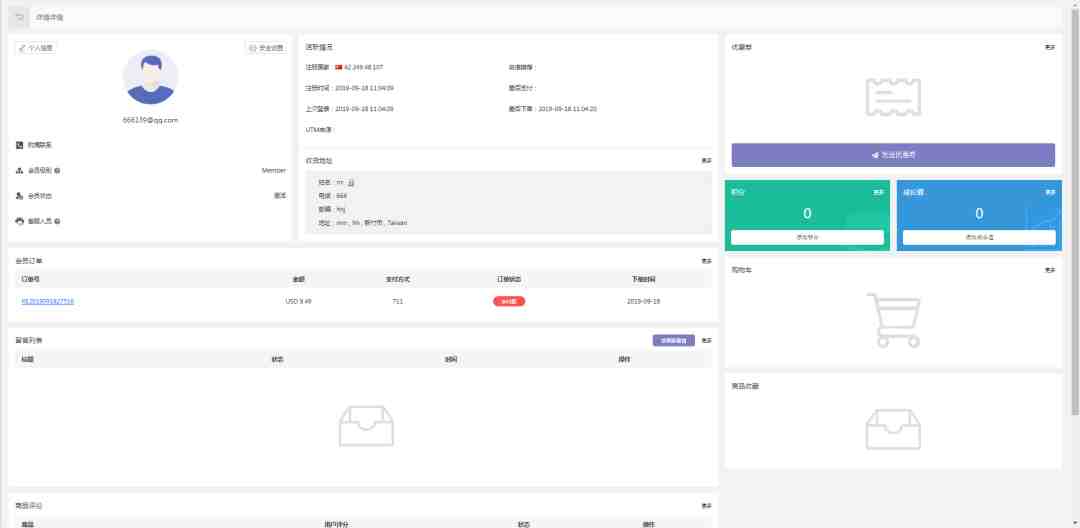The image size is (1080, 528).
Task: Open the security settings button on profile card
Action: click(266, 48)
